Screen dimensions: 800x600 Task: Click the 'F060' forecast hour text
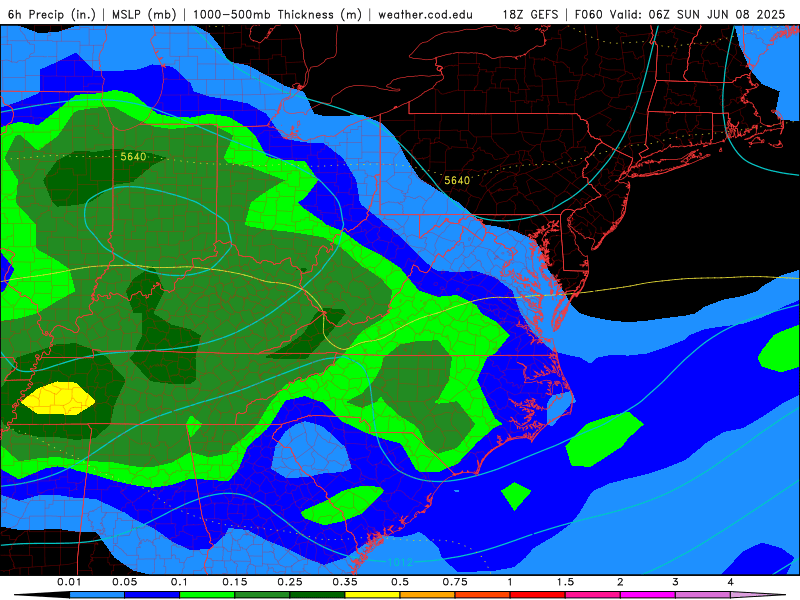point(588,14)
